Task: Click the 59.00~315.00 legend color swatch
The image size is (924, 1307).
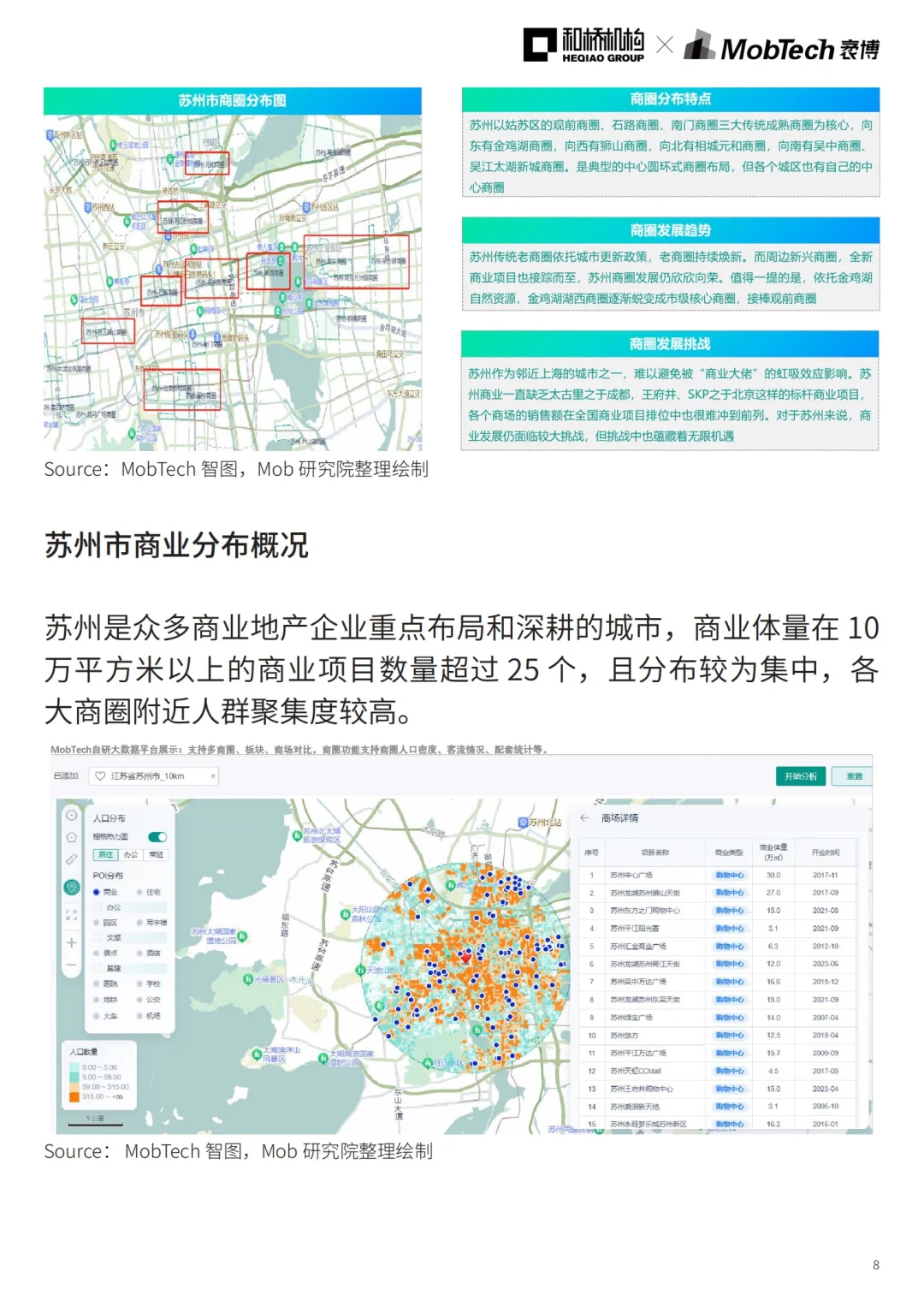Action: 74,1087
